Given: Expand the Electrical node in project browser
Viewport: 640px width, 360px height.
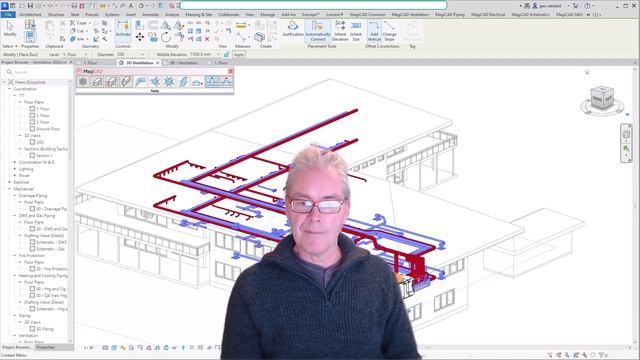Looking at the screenshot, I should pyautogui.click(x=10, y=182).
